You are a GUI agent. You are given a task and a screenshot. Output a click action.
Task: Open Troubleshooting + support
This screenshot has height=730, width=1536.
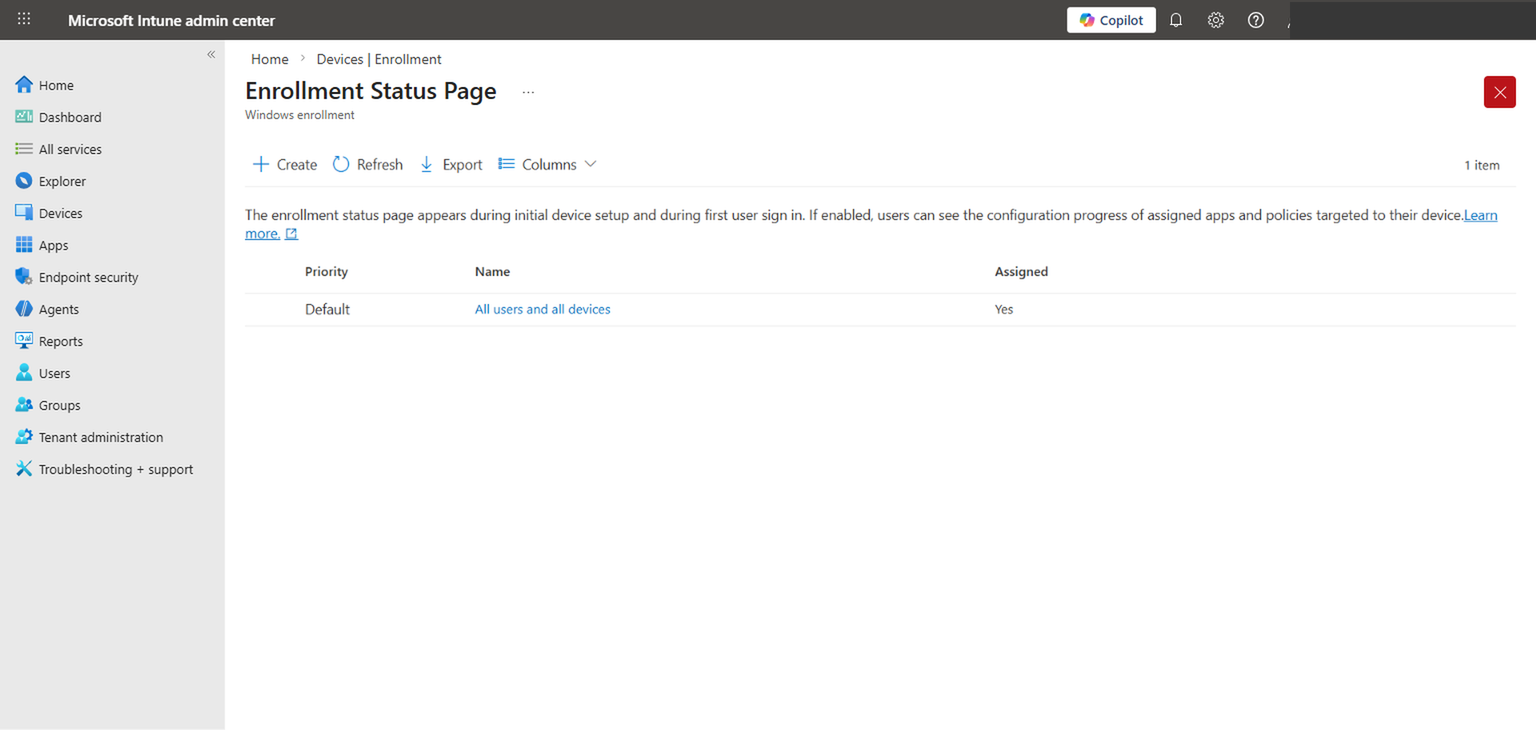tap(116, 468)
